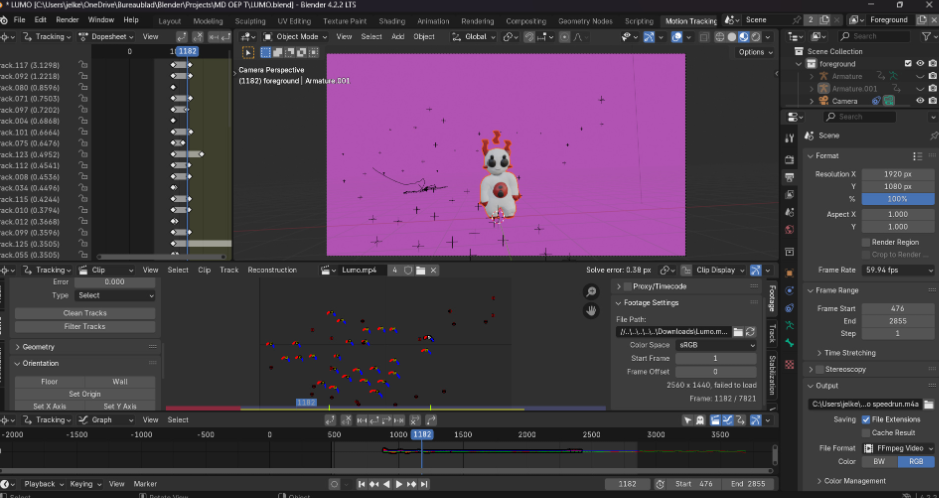Screen dimensions: 939x498
Task: Open the File menu
Action: pos(20,20)
